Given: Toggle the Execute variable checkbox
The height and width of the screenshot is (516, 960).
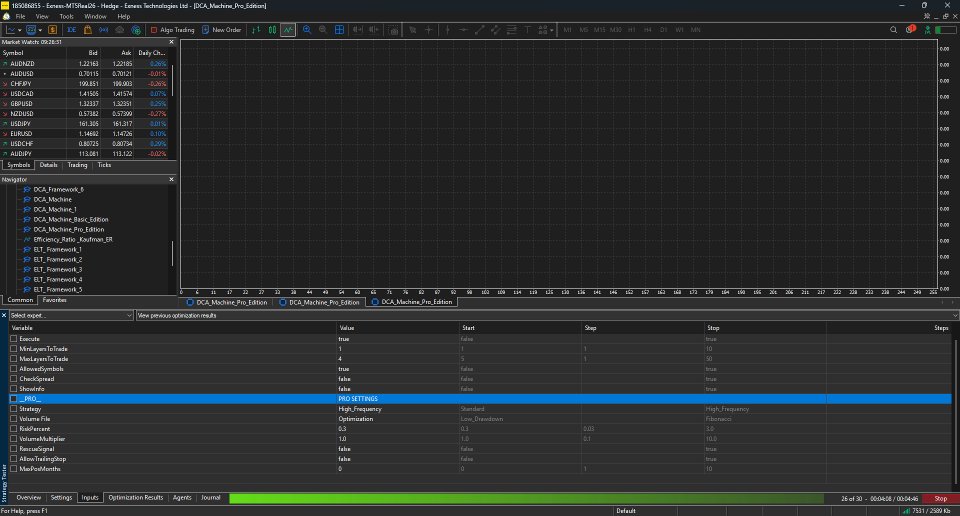Looking at the screenshot, I should [x=13, y=338].
